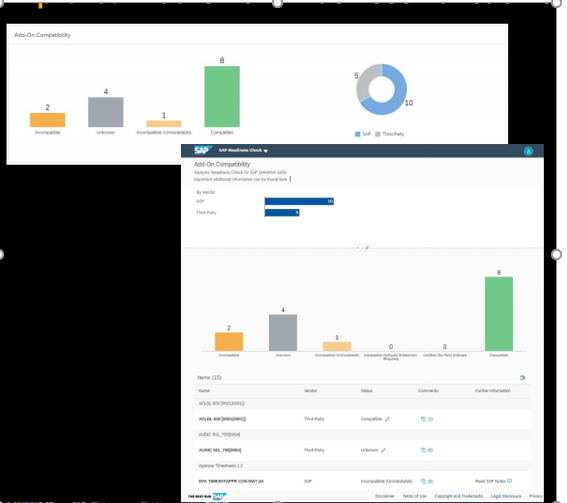This screenshot has height=503, width=567.
Task: Click the green Compatible bar in top card
Action: click(x=222, y=97)
